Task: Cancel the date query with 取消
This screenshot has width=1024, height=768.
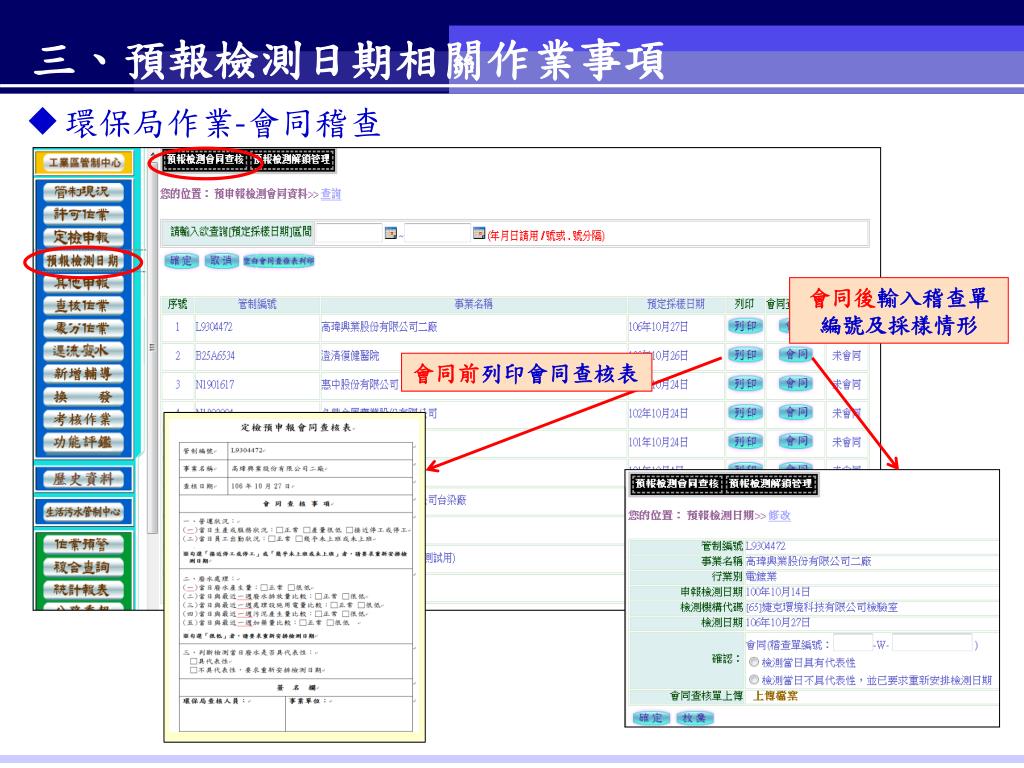Action: click(x=221, y=261)
